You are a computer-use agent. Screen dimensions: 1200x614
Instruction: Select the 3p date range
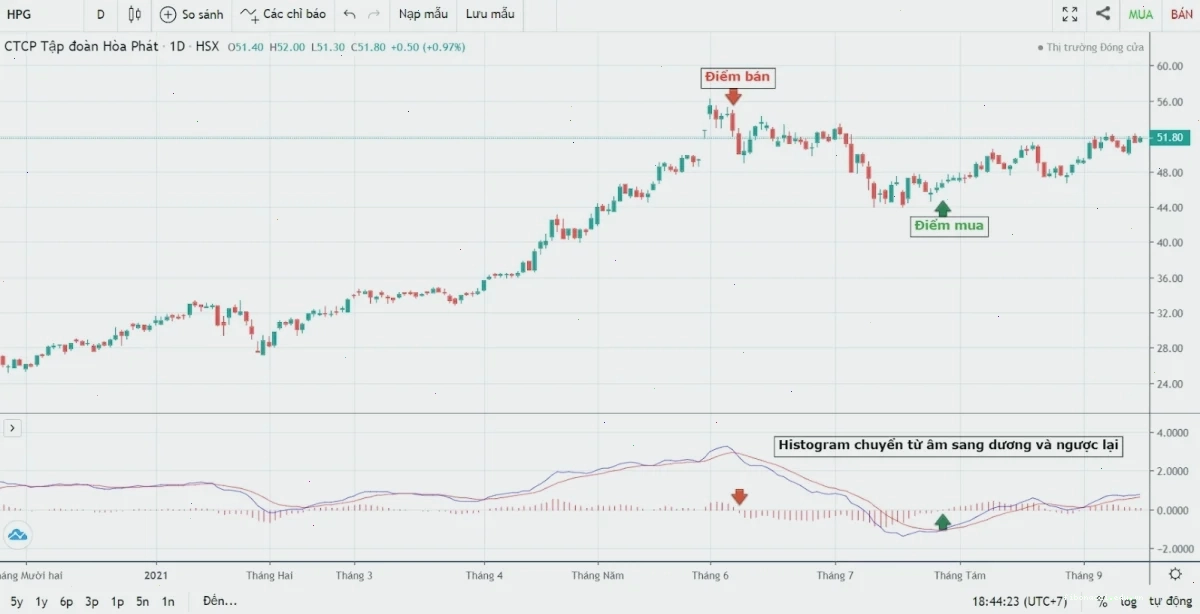pos(92,601)
